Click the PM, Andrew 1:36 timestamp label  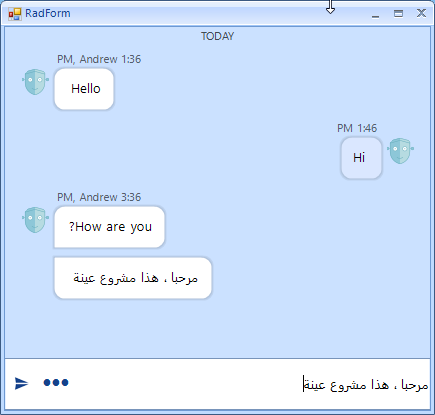[99, 59]
